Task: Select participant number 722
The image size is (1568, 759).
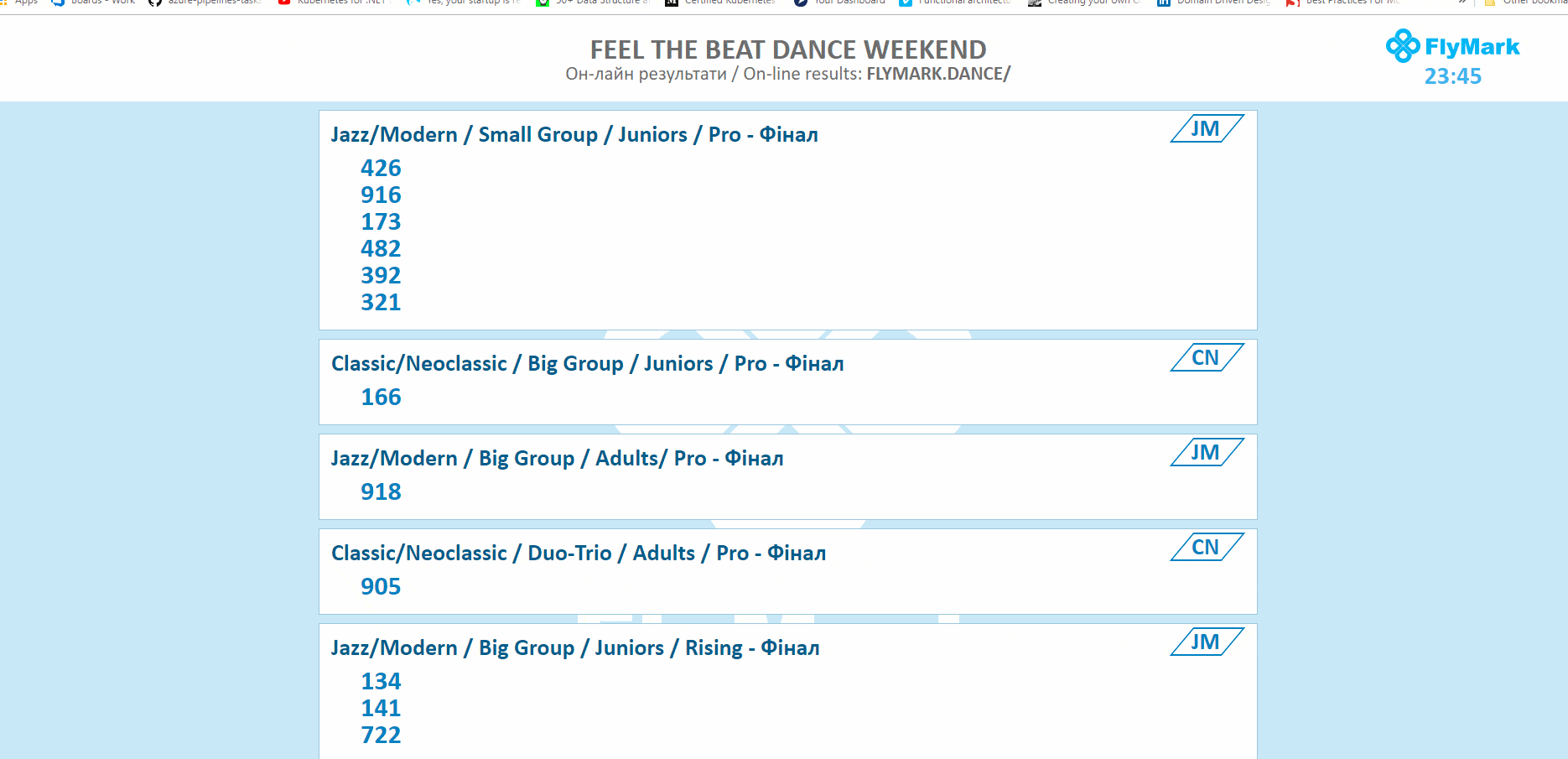Action: (381, 736)
